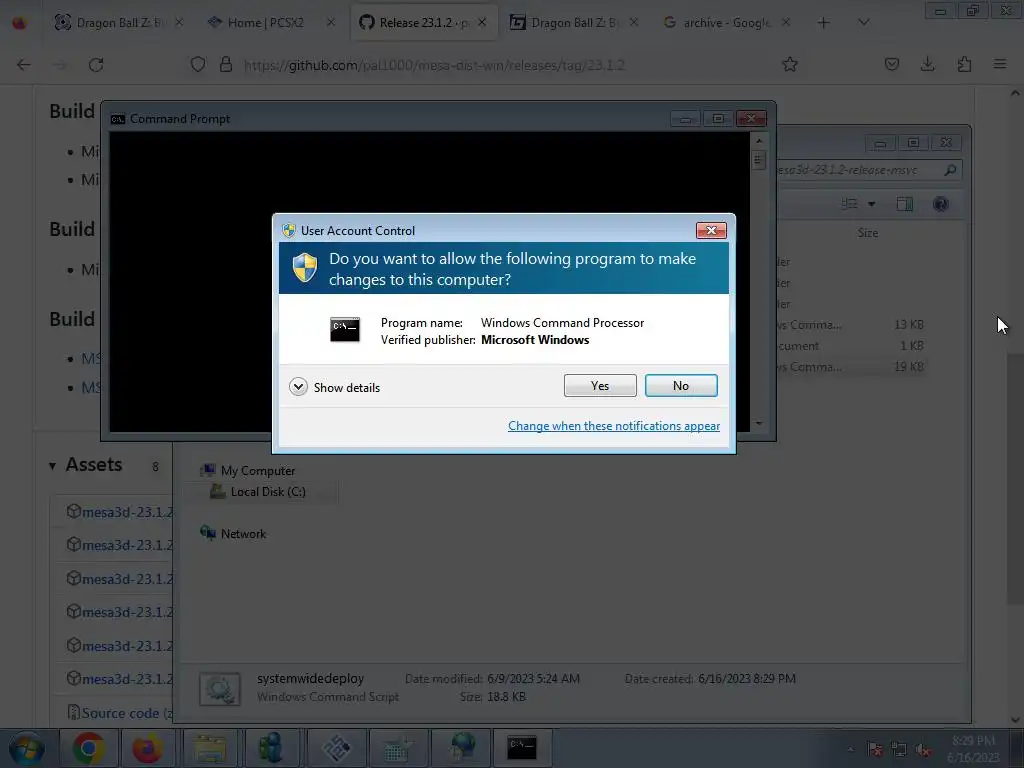Open the Firefox extensions puzzle icon
The height and width of the screenshot is (768, 1024).
pyautogui.click(x=964, y=64)
